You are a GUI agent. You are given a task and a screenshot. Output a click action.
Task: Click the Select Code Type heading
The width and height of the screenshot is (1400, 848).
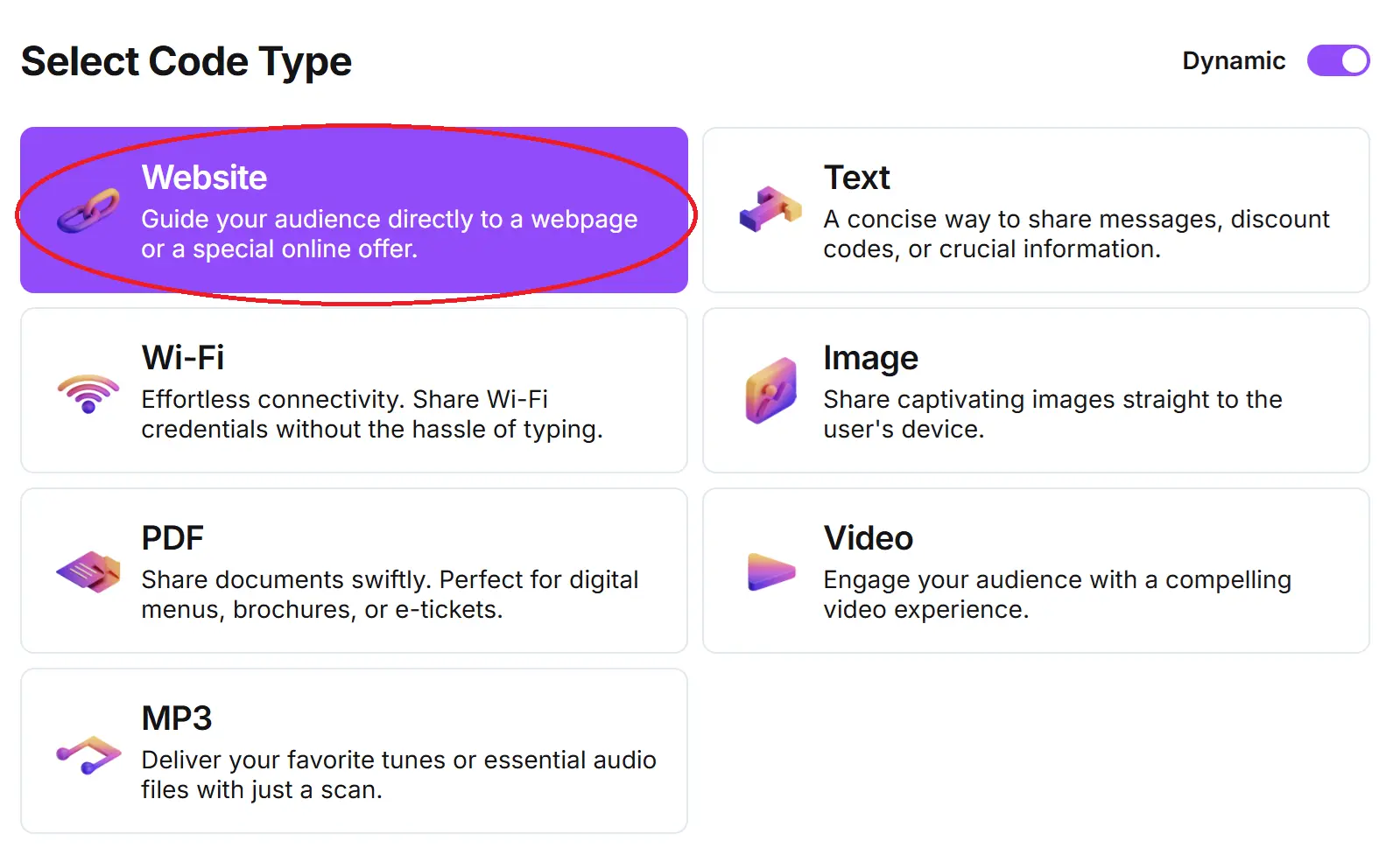click(x=186, y=60)
